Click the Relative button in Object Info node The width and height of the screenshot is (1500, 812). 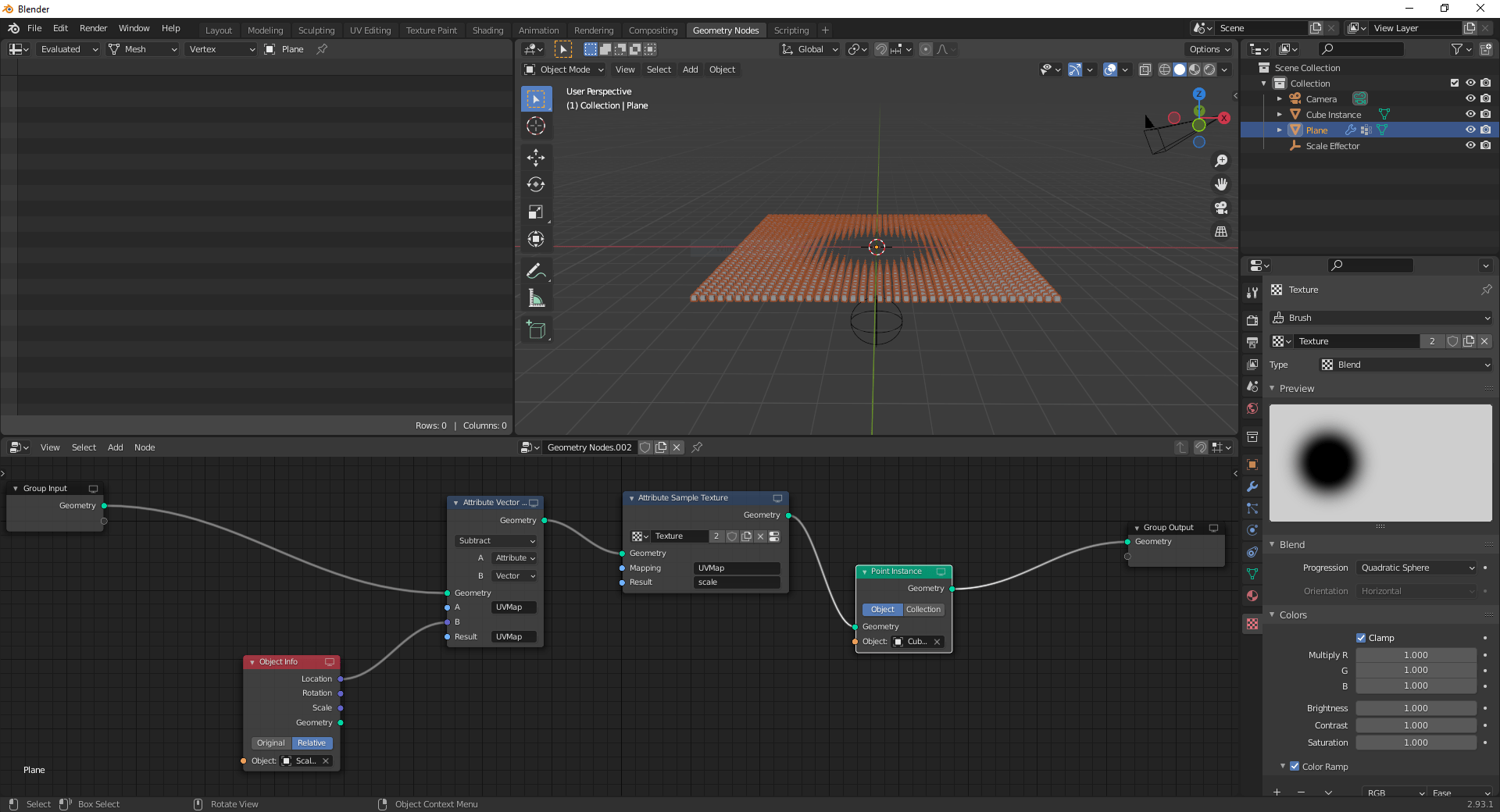[311, 743]
